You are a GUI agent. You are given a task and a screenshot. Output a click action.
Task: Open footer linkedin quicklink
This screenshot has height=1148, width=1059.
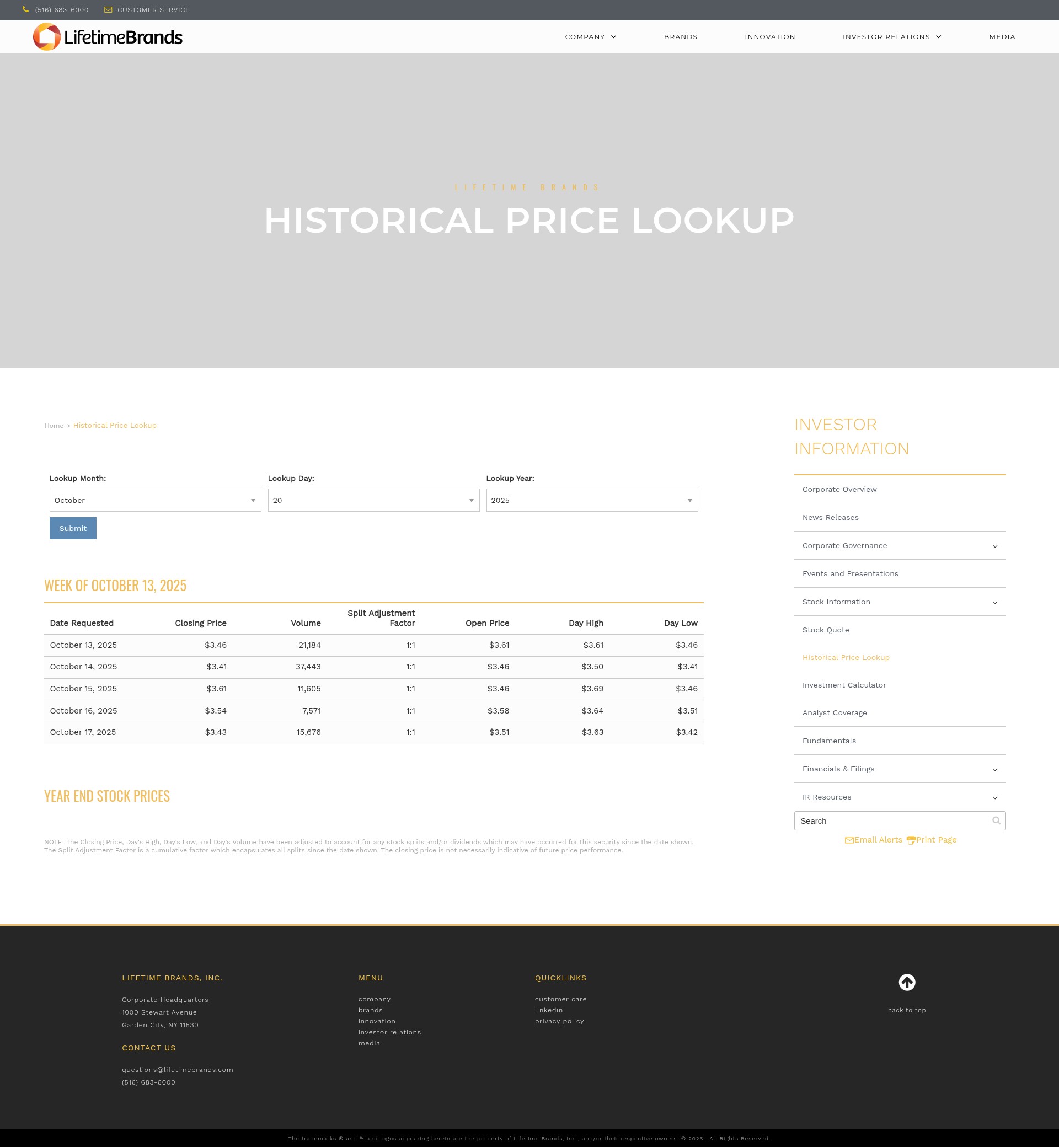(548, 1010)
